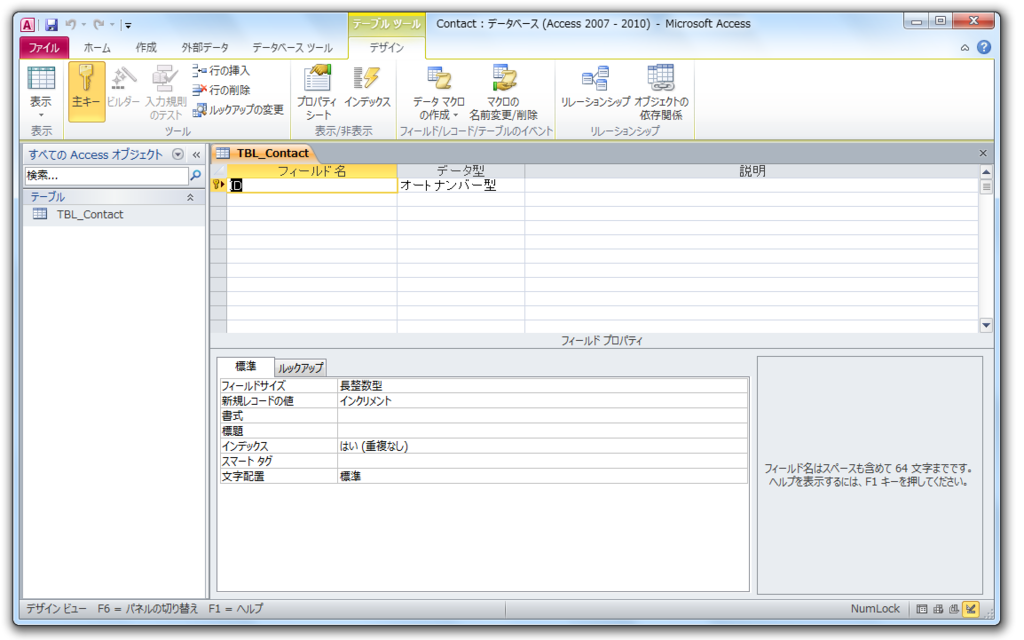Image resolution: width=1024 pixels, height=640 pixels.
Task: Click the 標題 property field
Action: point(542,431)
